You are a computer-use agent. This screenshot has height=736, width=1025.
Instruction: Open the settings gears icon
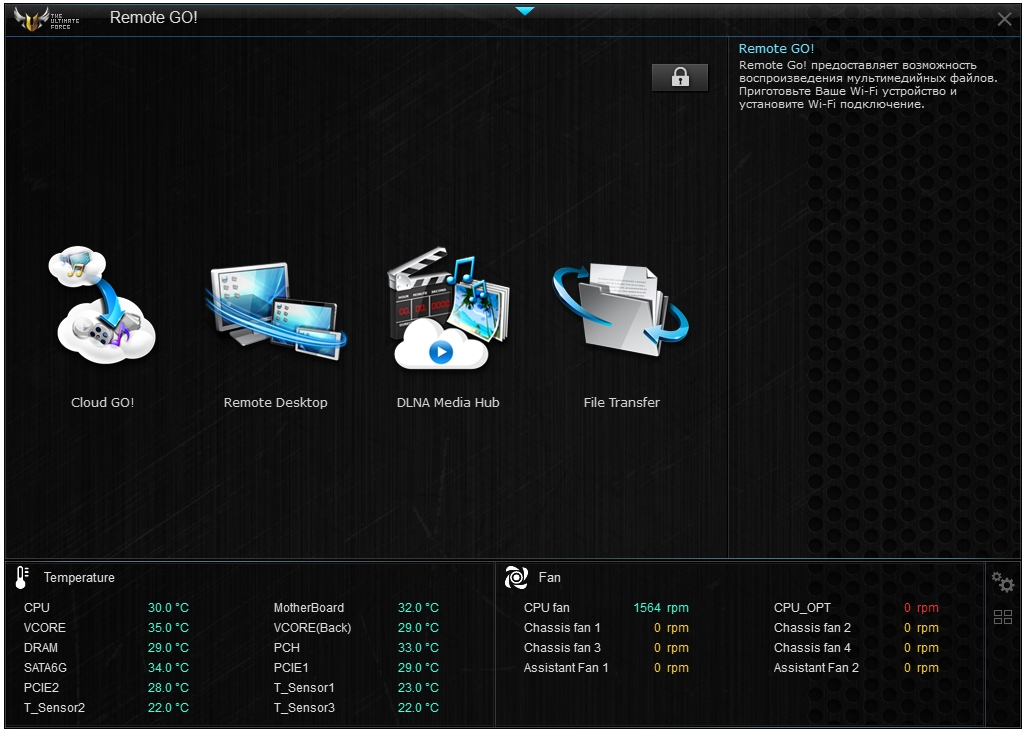[x=1002, y=581]
